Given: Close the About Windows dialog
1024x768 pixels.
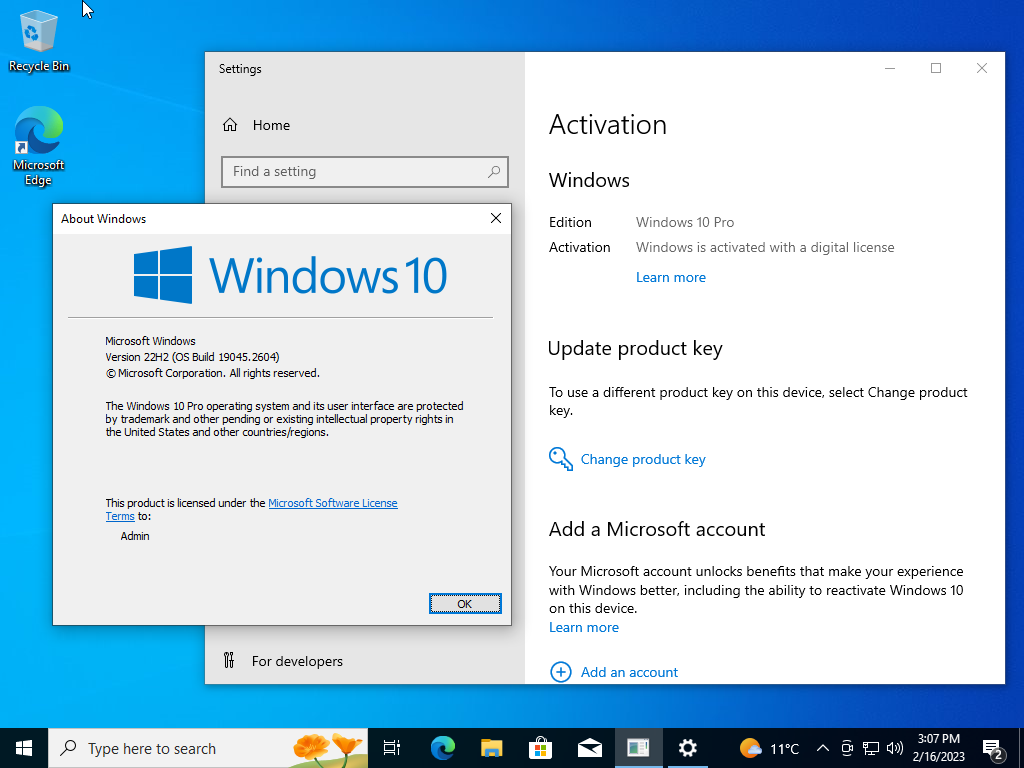Looking at the screenshot, I should click(496, 218).
